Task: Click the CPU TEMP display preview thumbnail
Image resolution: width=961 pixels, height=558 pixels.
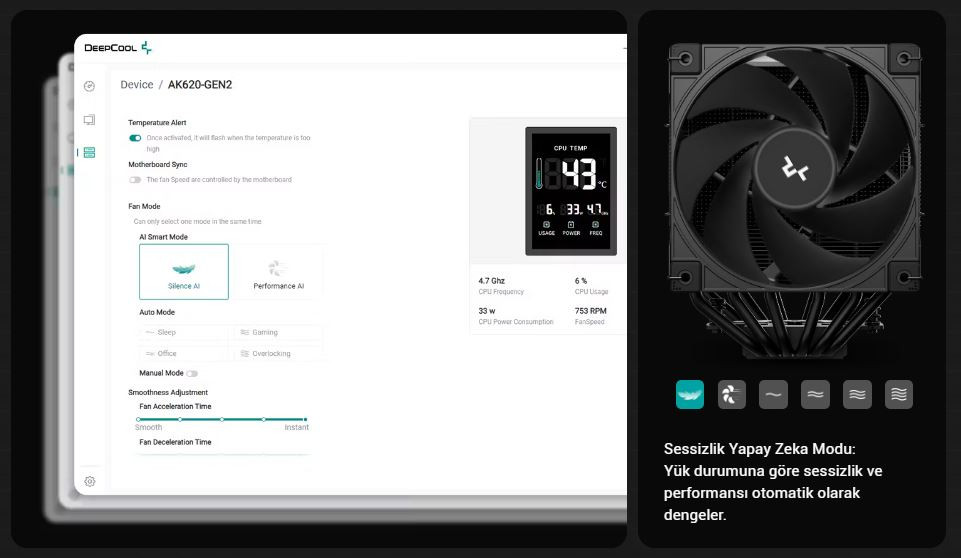Action: pyautogui.click(x=571, y=191)
